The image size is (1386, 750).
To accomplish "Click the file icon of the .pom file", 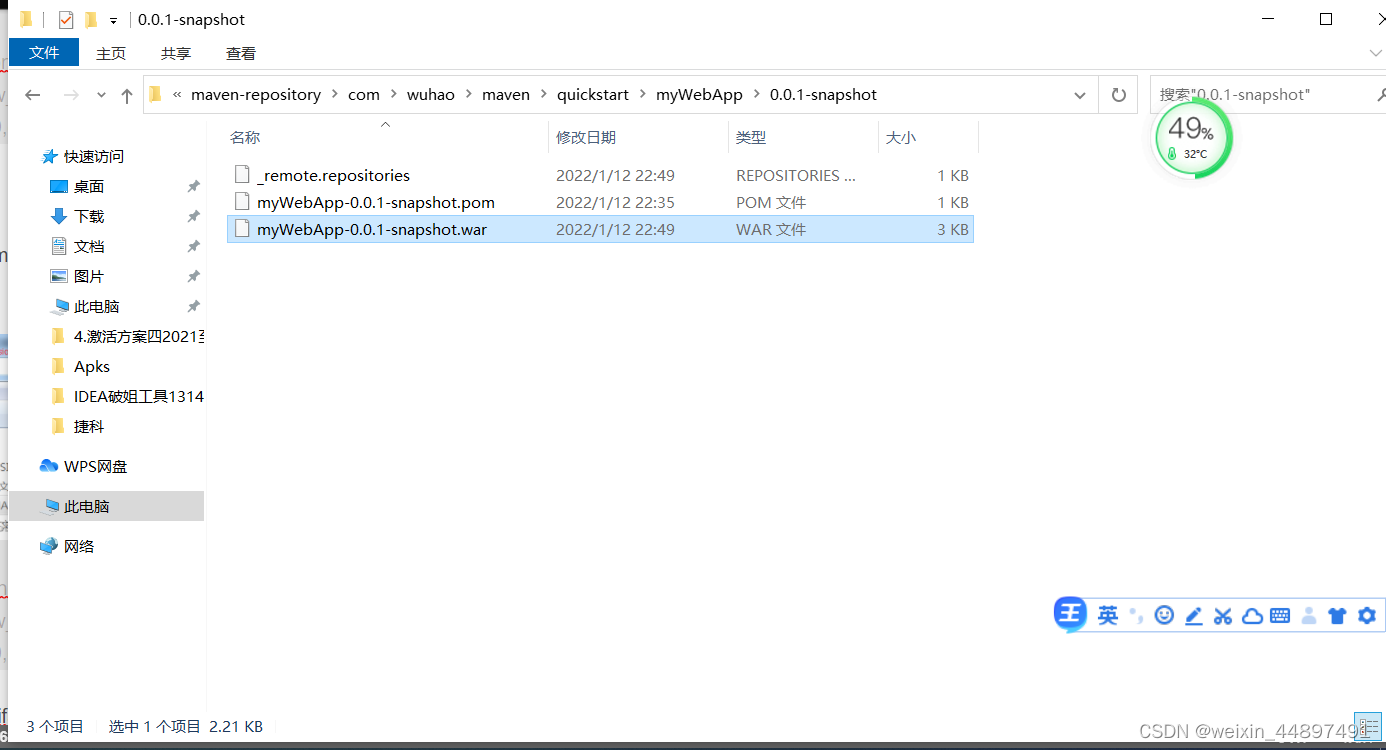I will pos(240,202).
